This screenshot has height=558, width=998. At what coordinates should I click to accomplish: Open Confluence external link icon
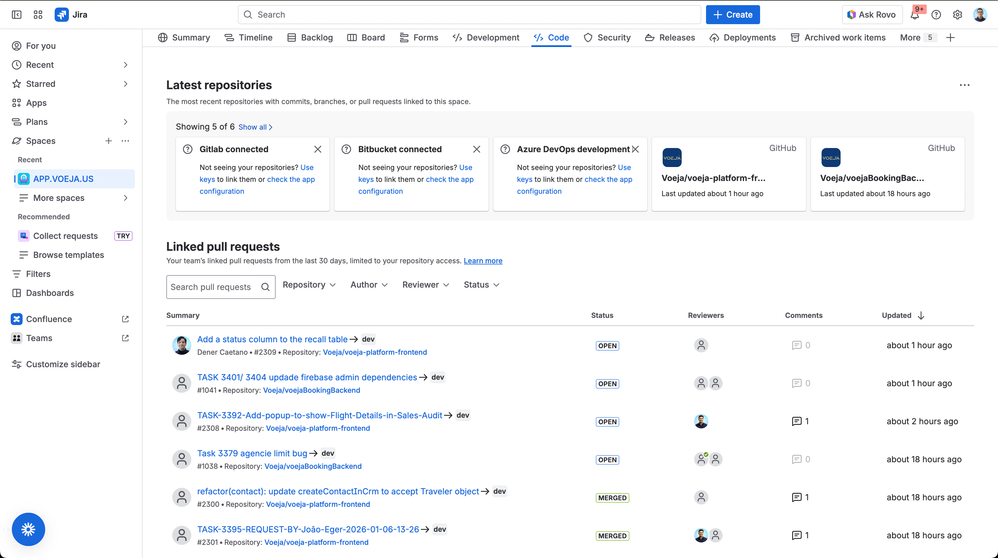point(125,319)
